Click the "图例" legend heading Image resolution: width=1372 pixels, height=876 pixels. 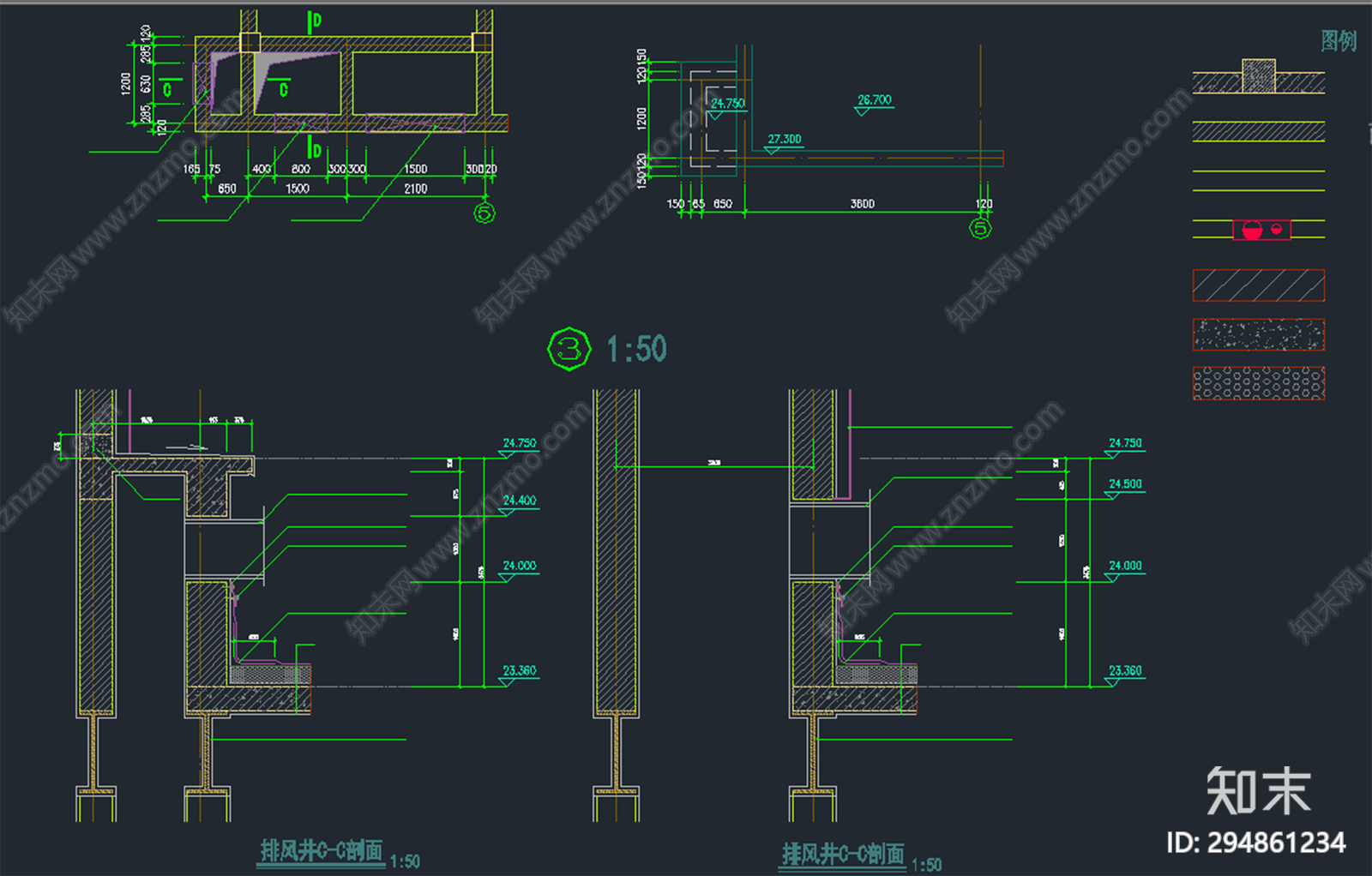pyautogui.click(x=1339, y=40)
